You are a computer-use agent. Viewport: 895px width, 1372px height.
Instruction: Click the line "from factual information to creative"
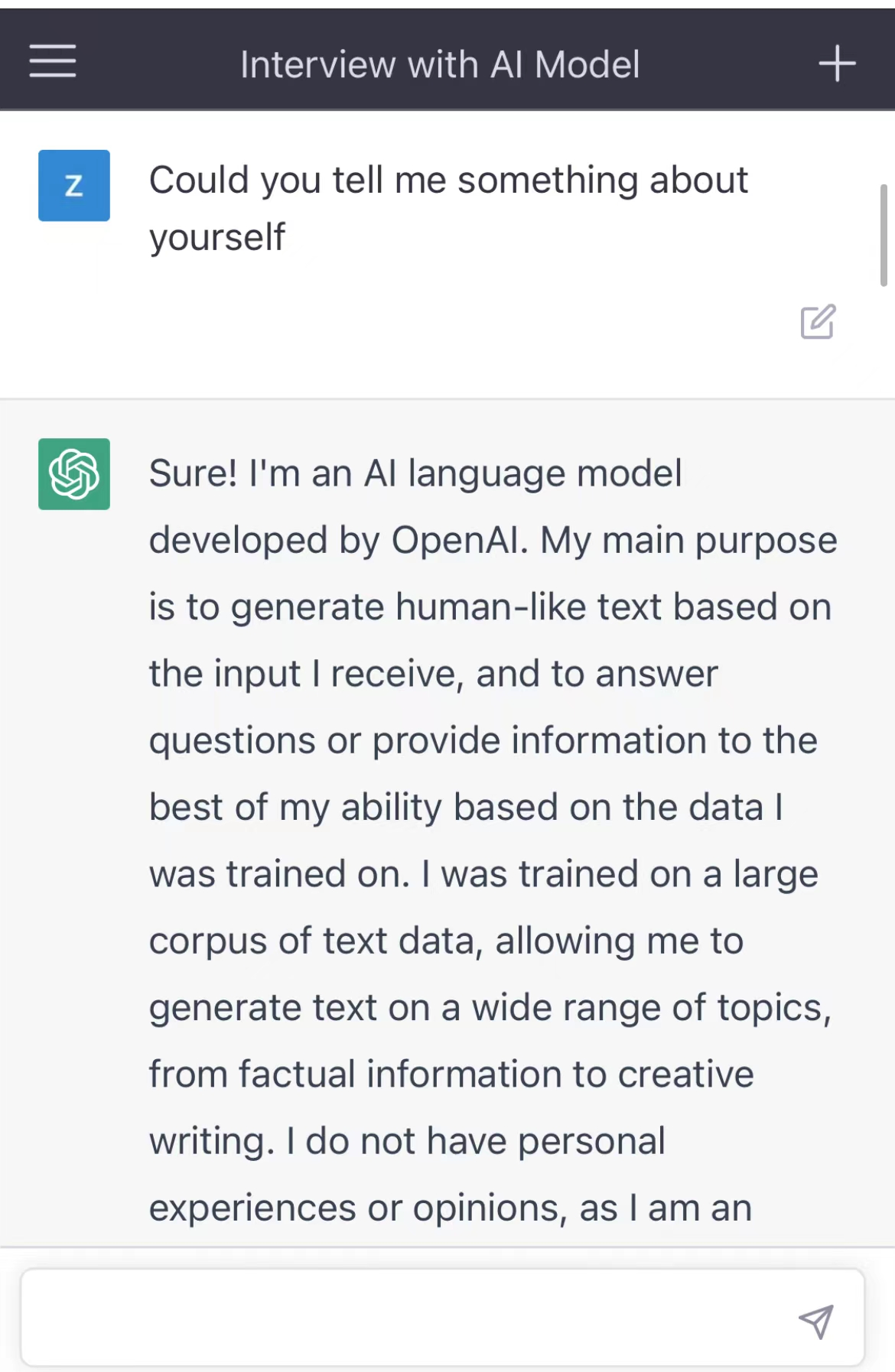tap(451, 1074)
